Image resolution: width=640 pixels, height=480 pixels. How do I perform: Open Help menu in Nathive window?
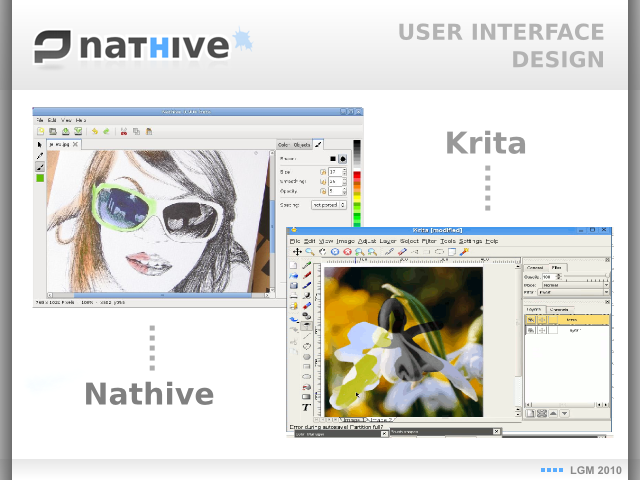(81, 120)
